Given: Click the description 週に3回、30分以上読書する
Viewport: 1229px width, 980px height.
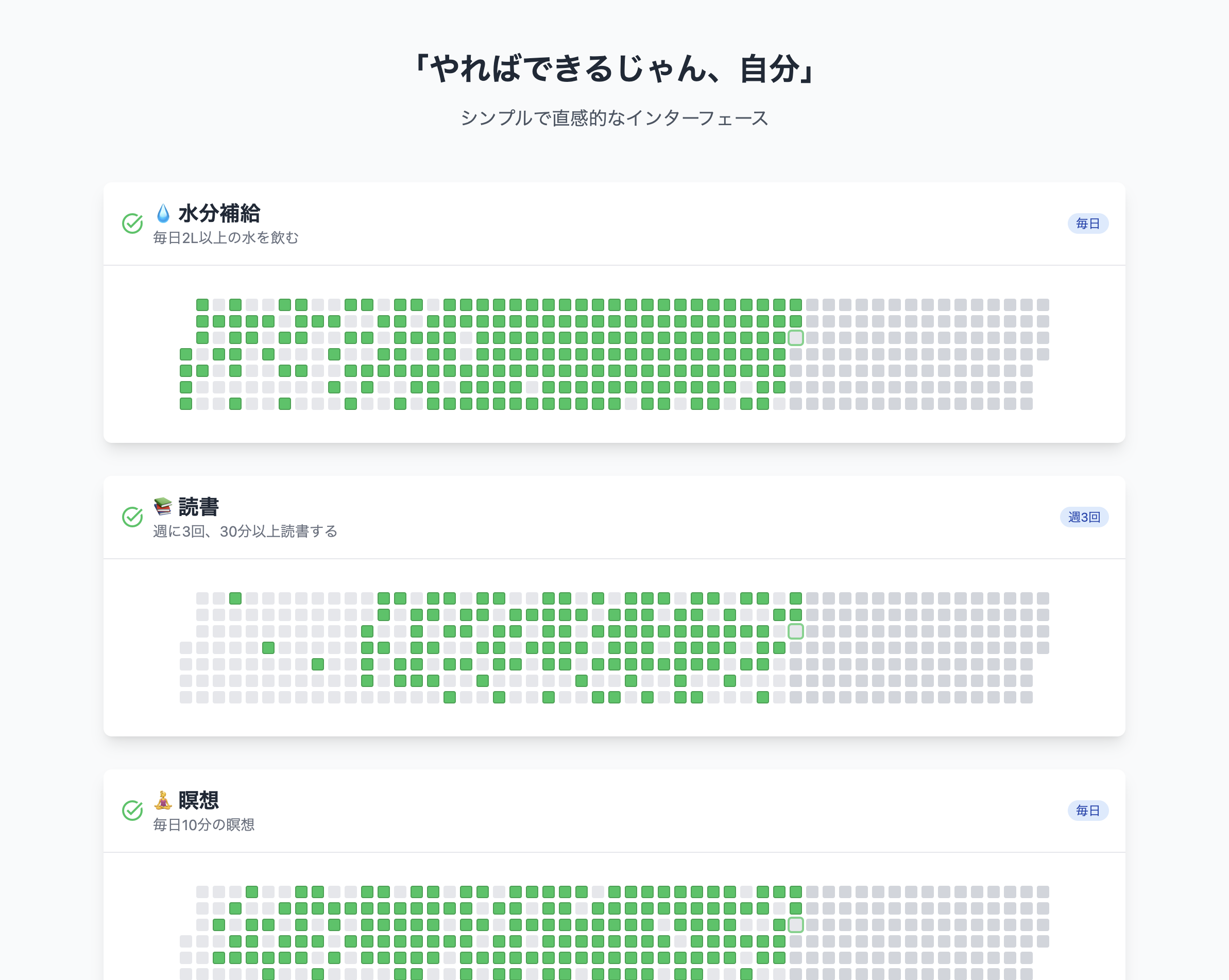Looking at the screenshot, I should (x=245, y=531).
